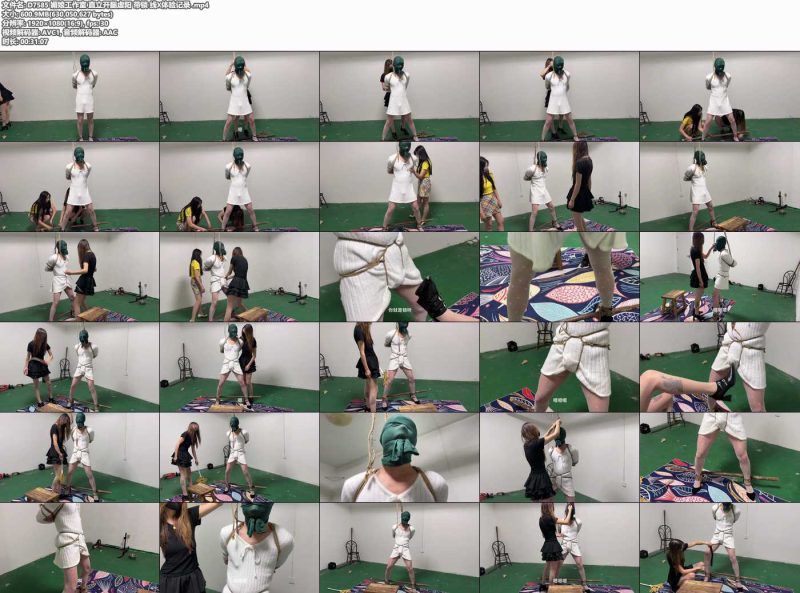Open first thumbnail in the bottom row
The image size is (800, 593).
[x=79, y=548]
